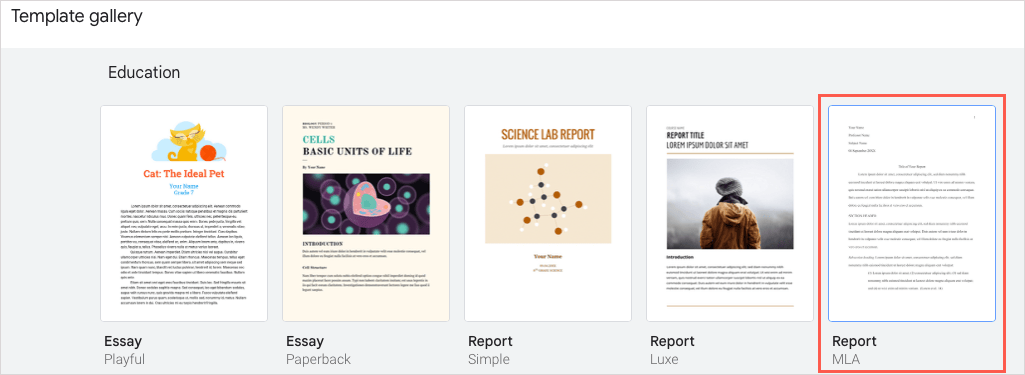Click the 'Cat: The Ideal Pet' title
Viewport: 1025px width, 375px height.
tap(184, 174)
